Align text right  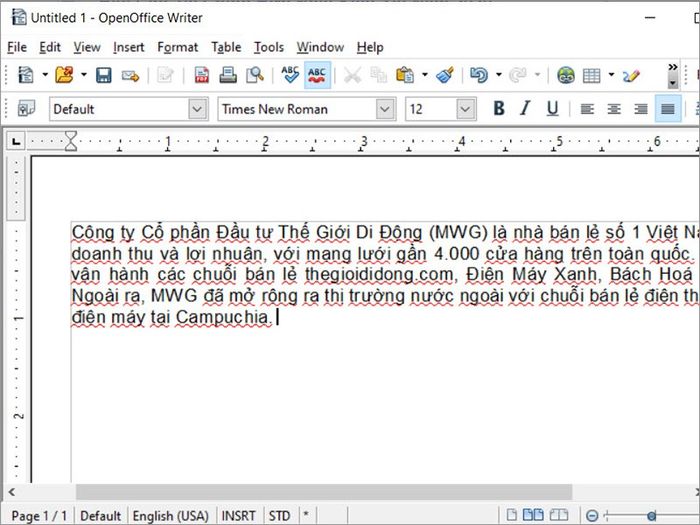point(641,109)
